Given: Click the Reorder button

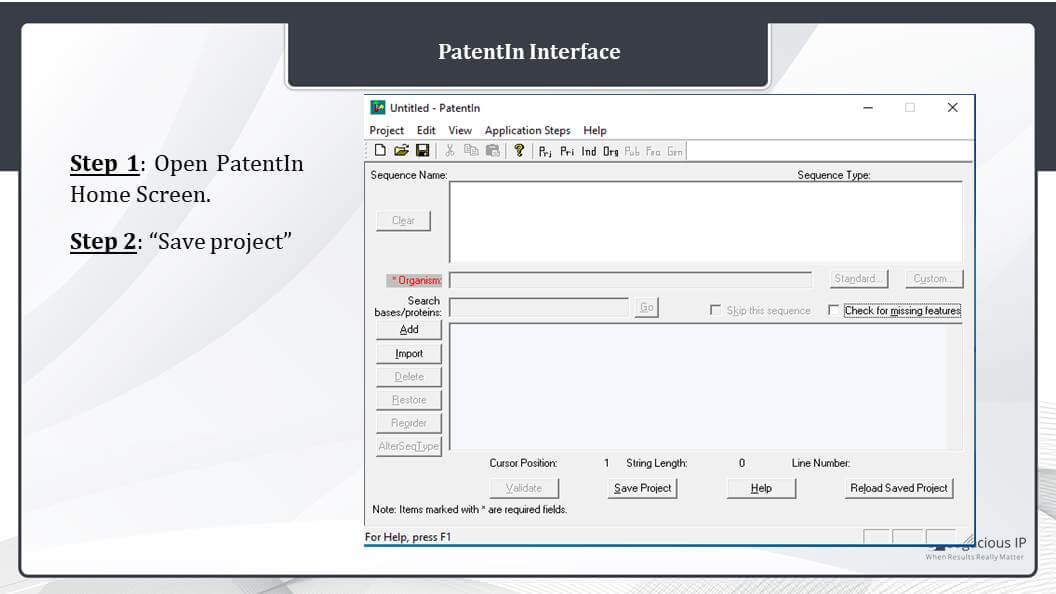Looking at the screenshot, I should pyautogui.click(x=409, y=423).
